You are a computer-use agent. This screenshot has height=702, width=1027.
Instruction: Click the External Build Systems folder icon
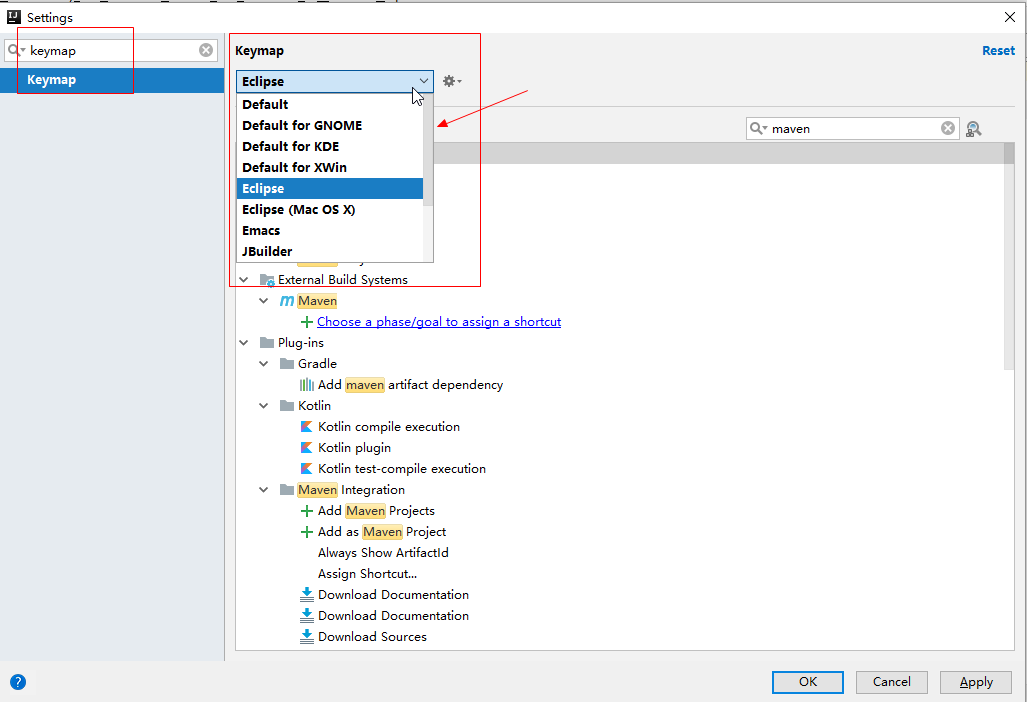(267, 280)
